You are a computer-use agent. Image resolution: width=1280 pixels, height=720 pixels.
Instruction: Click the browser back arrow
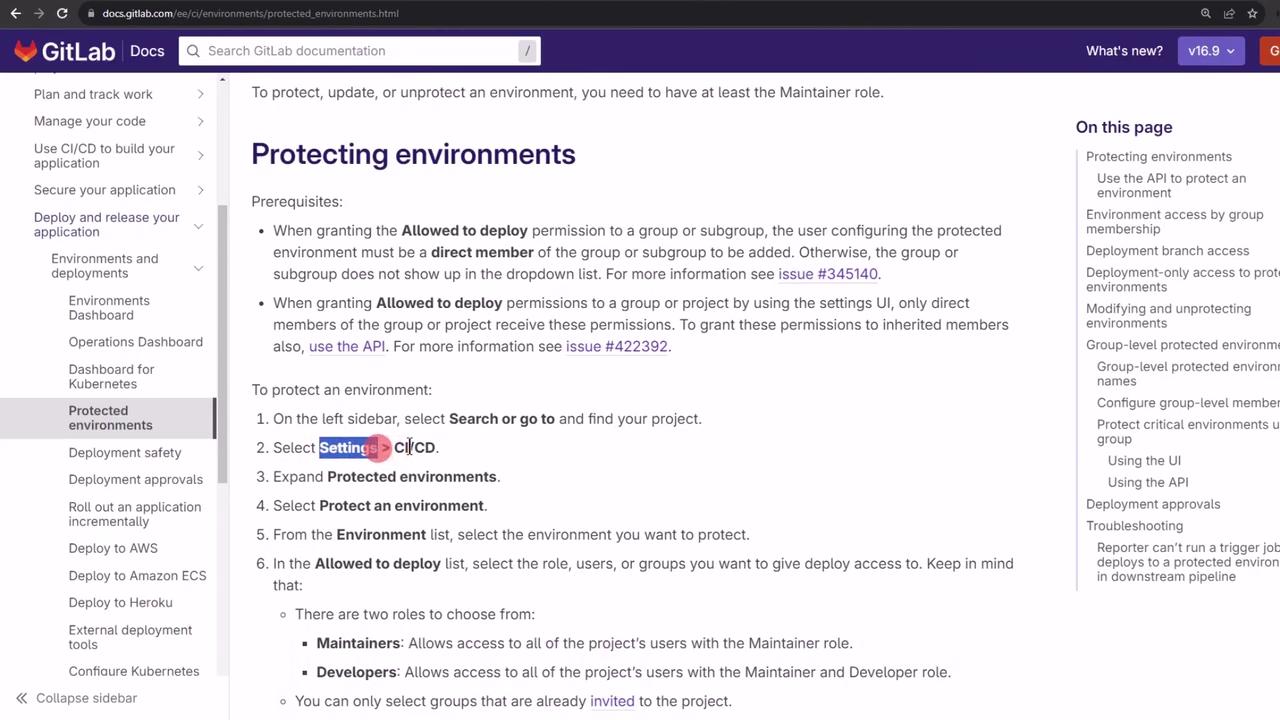click(15, 13)
